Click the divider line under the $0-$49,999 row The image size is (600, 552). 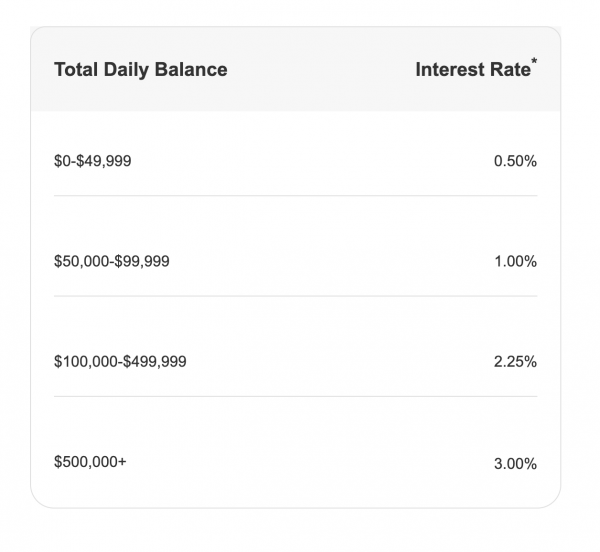[295, 196]
